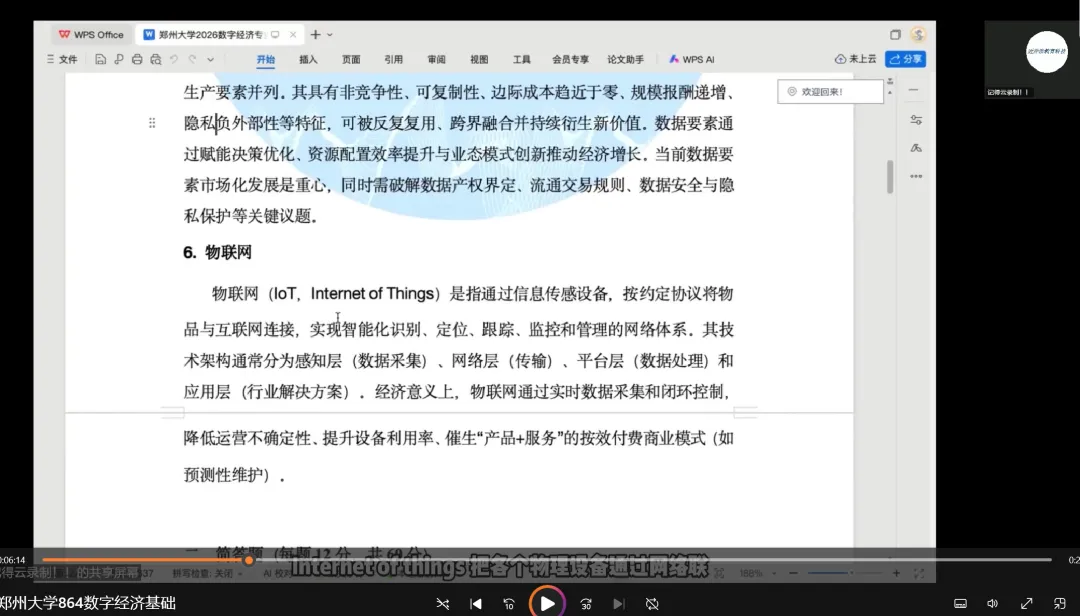Switch to the WPS Office home tab
The height and width of the screenshot is (616, 1080).
click(x=91, y=34)
